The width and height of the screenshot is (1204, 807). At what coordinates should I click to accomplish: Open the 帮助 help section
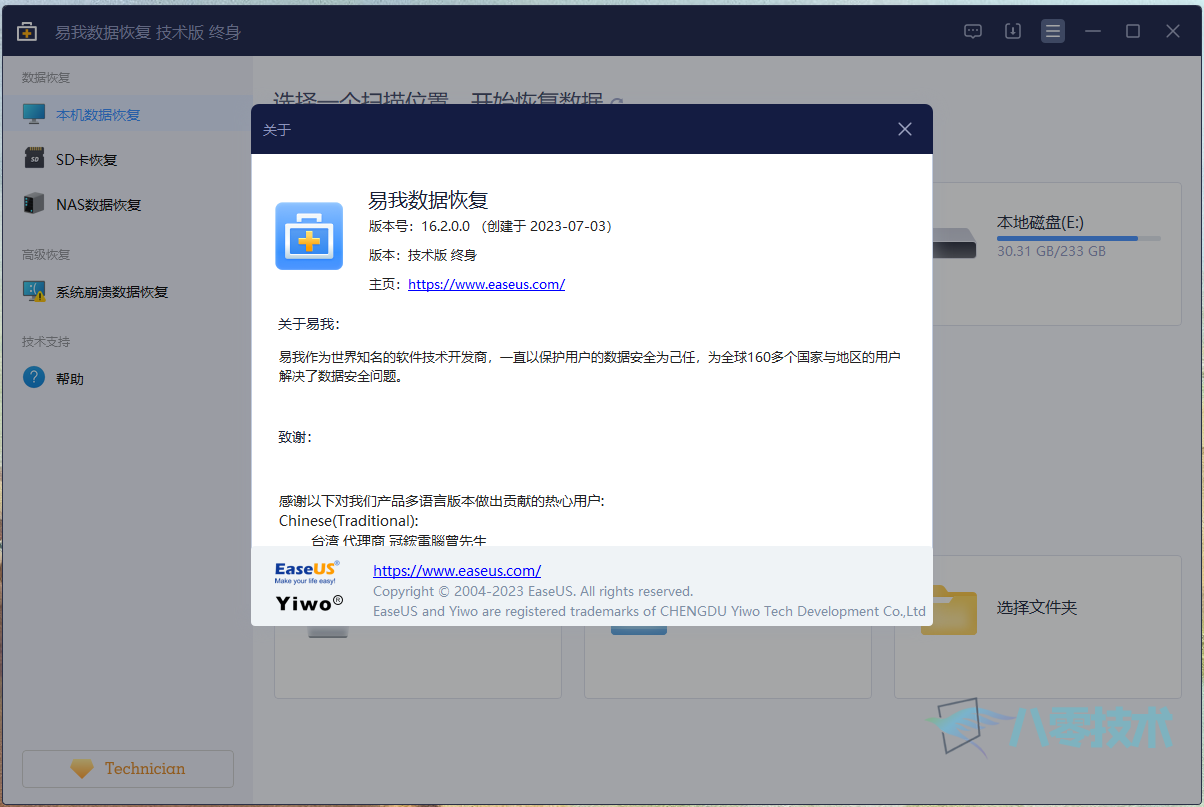[x=127, y=379]
